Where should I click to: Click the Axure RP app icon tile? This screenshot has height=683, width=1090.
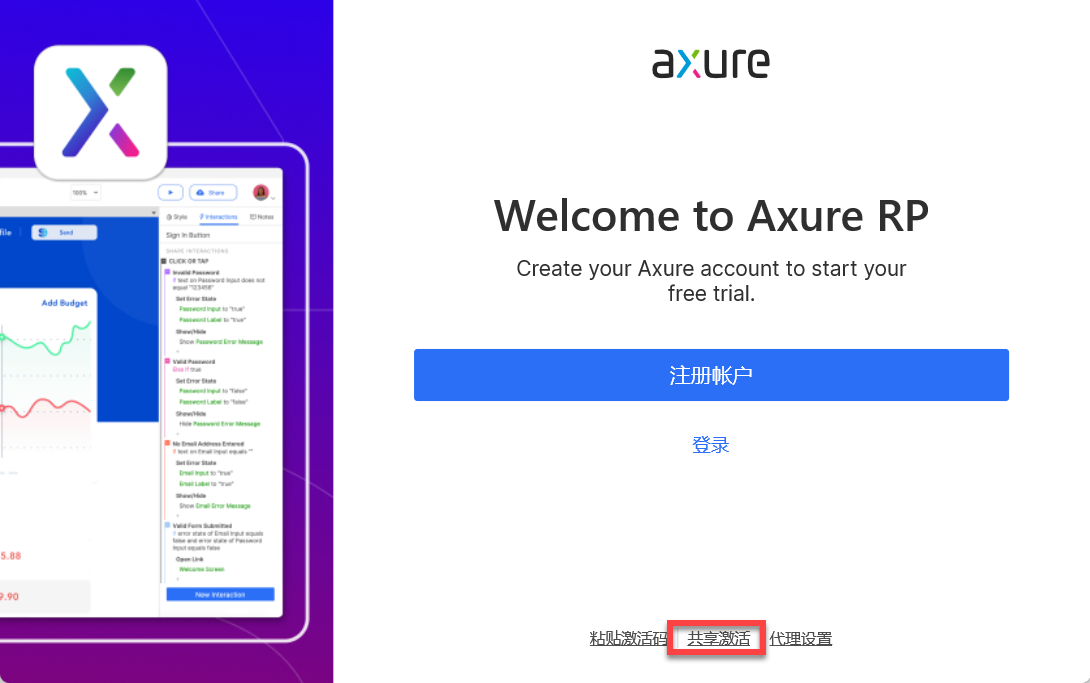coord(100,112)
